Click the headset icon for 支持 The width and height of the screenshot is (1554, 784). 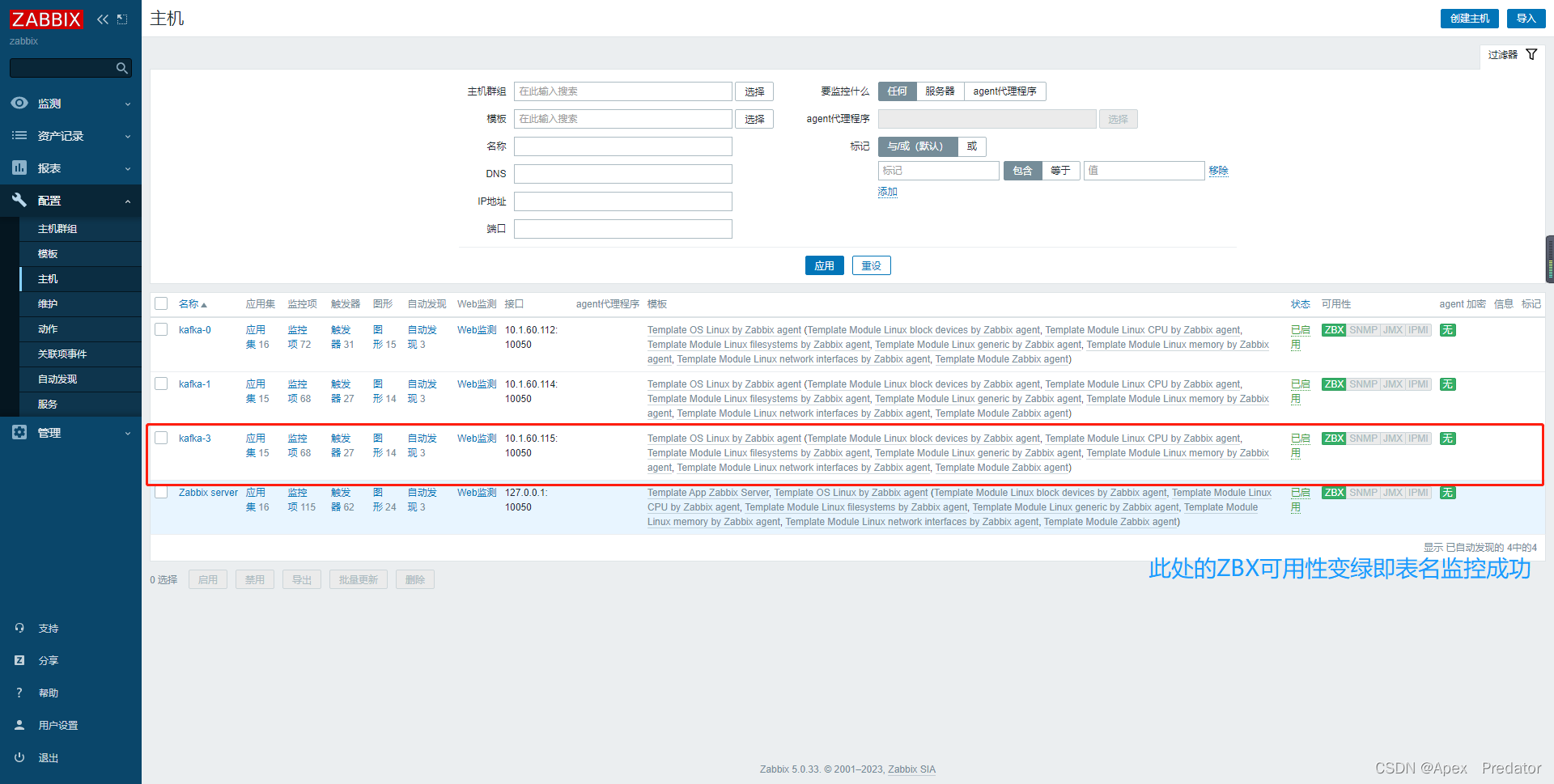[19, 628]
